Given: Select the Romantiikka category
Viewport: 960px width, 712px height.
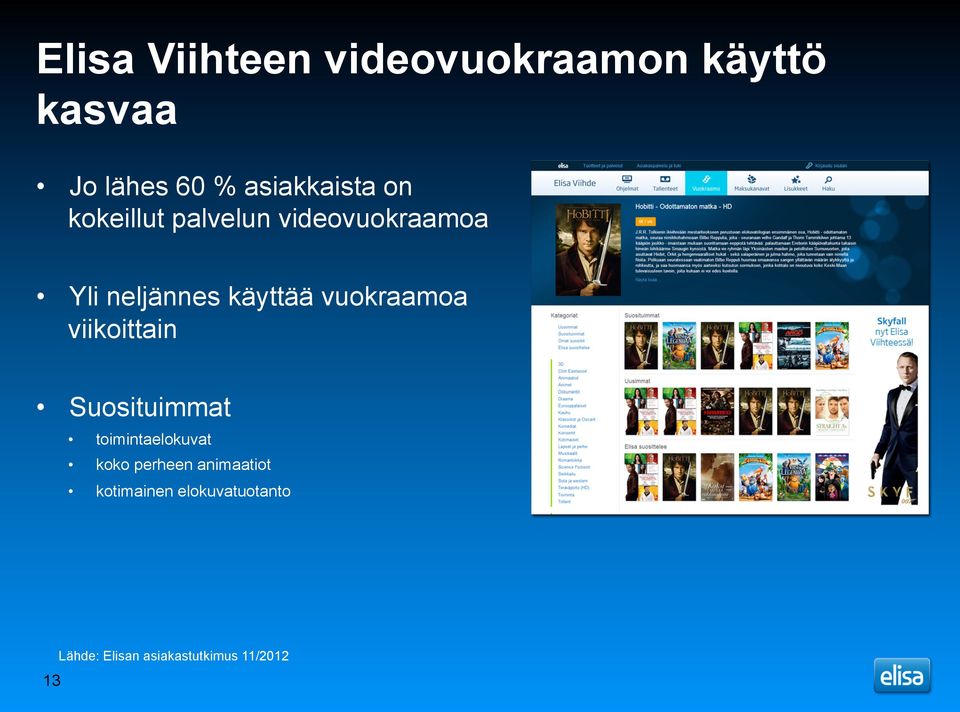Looking at the screenshot, I should [x=570, y=460].
